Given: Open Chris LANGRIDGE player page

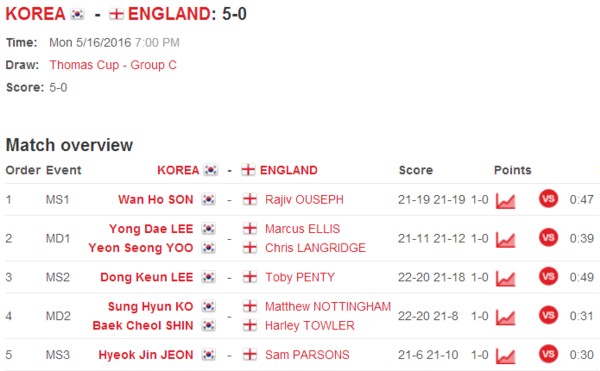Looking at the screenshot, I should pyautogui.click(x=315, y=248).
